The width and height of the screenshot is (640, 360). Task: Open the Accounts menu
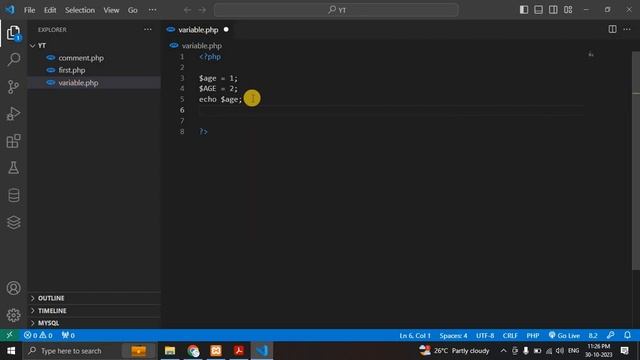coord(13,288)
